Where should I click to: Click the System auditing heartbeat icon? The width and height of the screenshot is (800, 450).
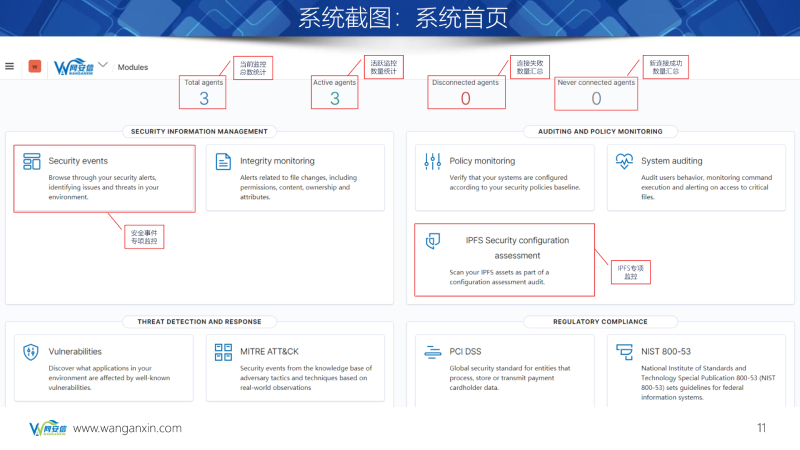625,161
